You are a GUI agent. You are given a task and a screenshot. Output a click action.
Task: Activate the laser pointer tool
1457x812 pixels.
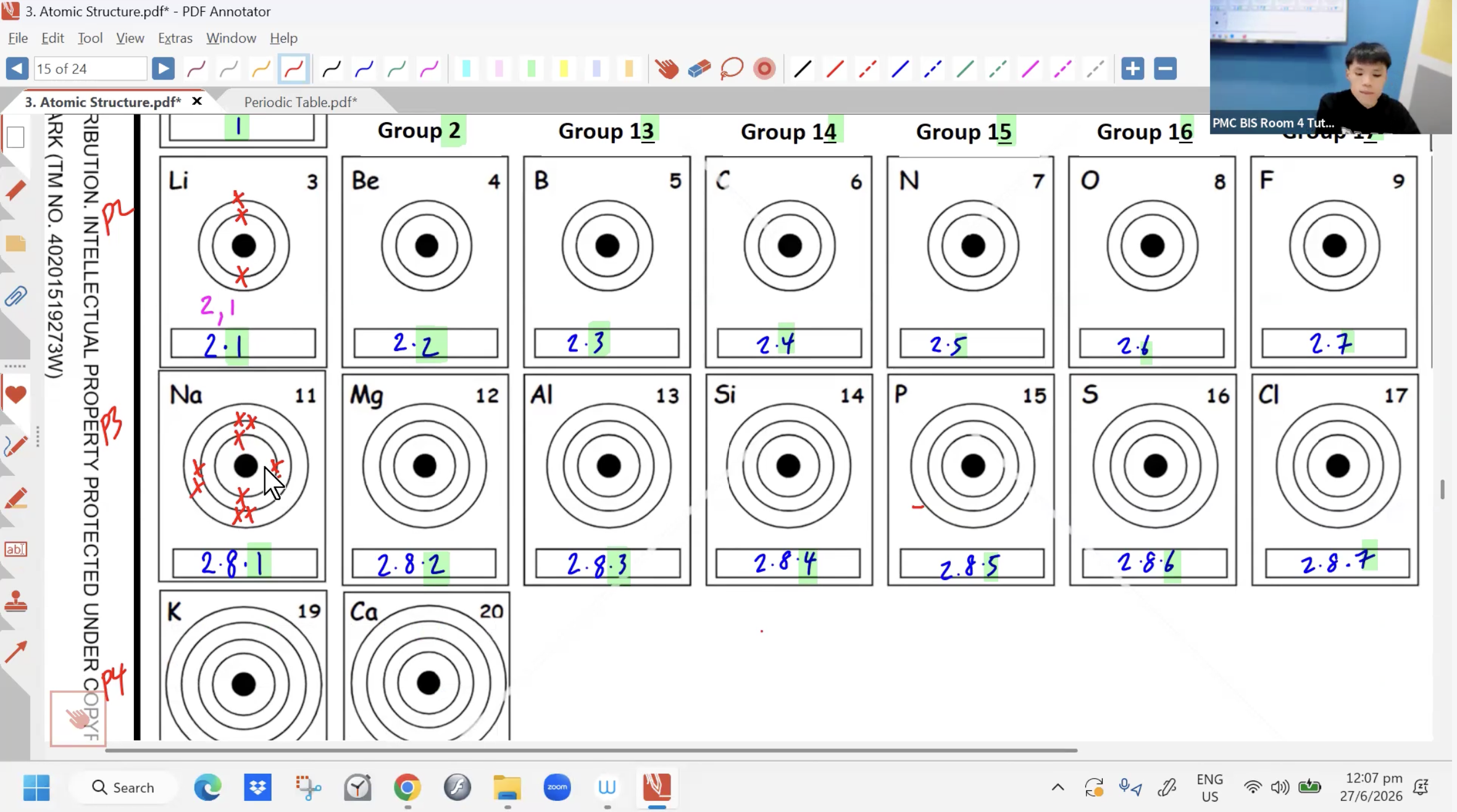click(x=764, y=68)
